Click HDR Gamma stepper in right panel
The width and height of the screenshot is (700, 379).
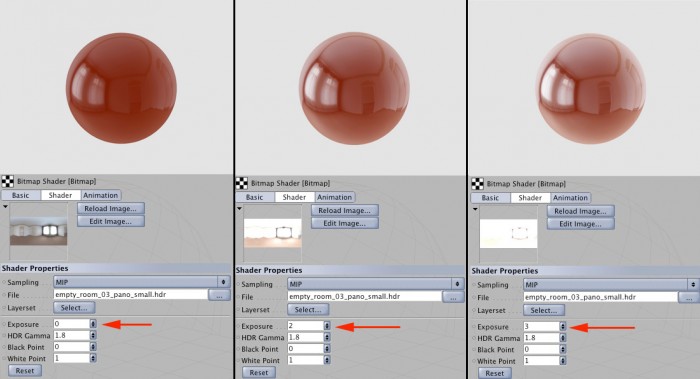(562, 338)
